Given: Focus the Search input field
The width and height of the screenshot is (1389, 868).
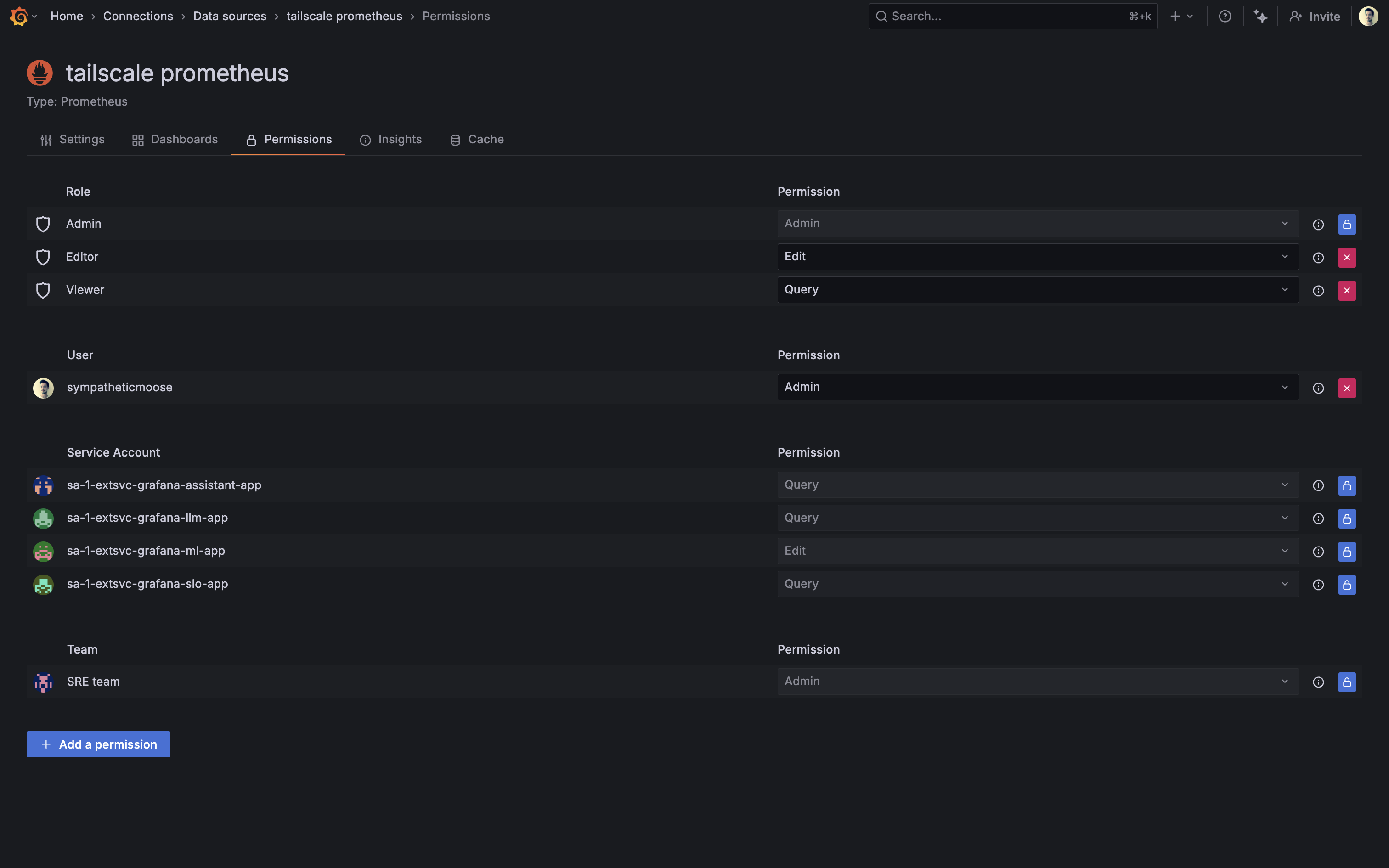Looking at the screenshot, I should click(1005, 16).
